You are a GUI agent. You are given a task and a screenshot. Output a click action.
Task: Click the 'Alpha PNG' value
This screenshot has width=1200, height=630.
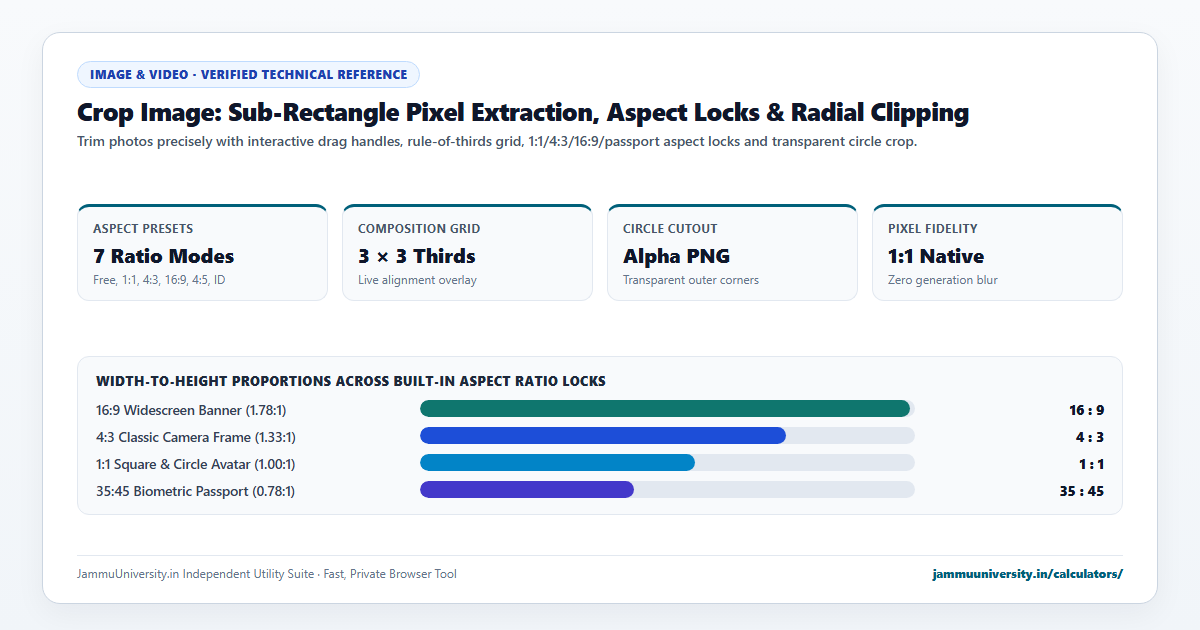676,256
